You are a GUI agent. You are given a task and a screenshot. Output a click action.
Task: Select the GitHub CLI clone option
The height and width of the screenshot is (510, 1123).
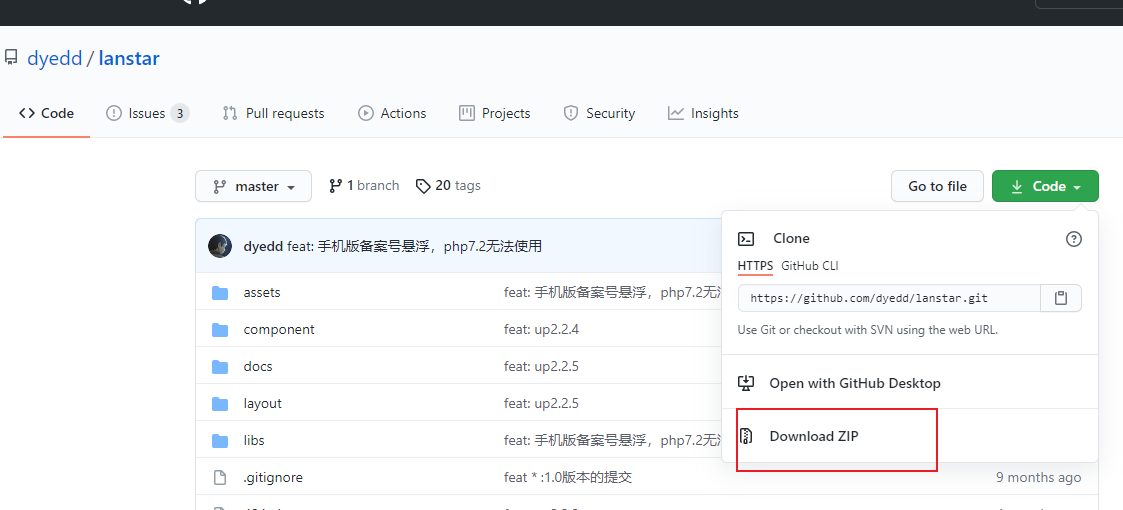[x=810, y=266]
